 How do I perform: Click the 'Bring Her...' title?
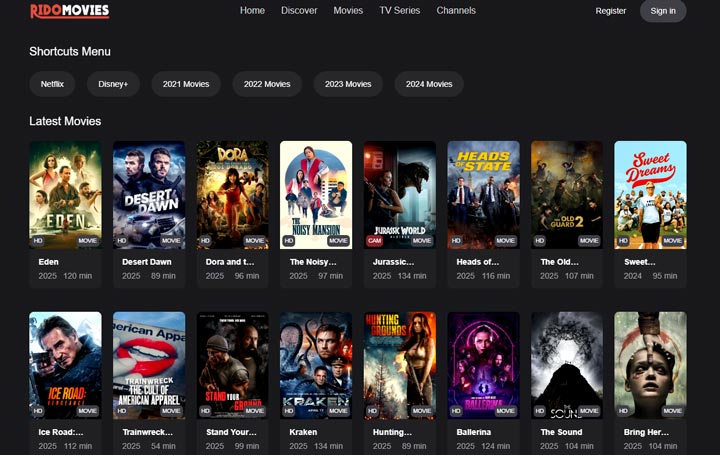pos(646,432)
